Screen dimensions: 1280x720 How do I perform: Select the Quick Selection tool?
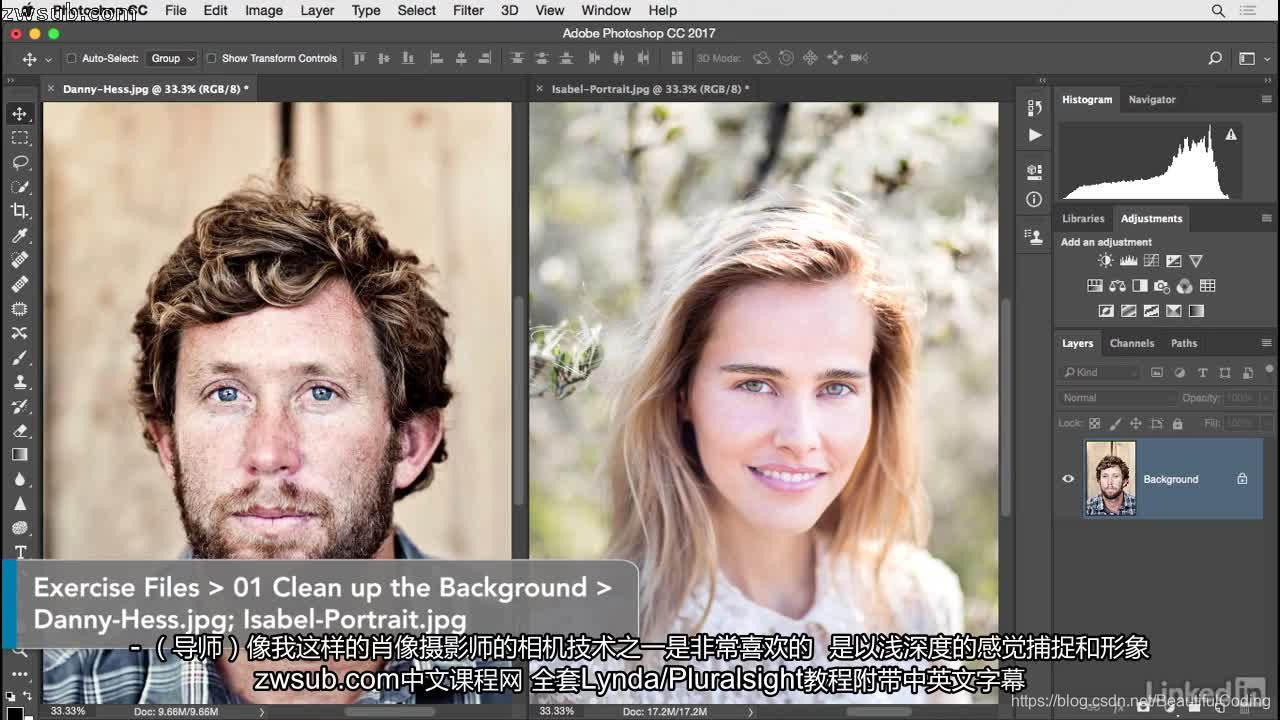pyautogui.click(x=20, y=187)
